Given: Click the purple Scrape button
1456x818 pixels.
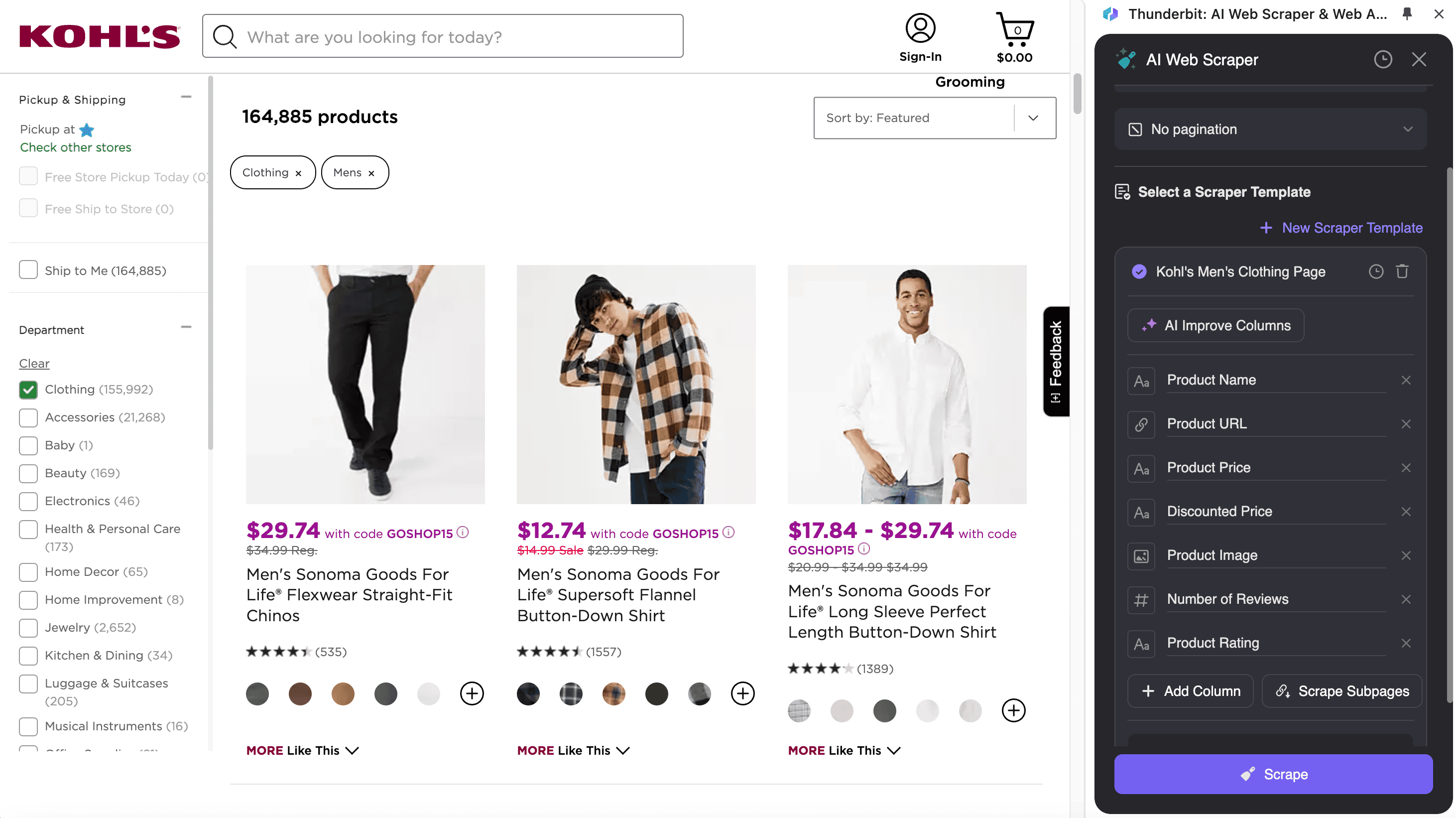Looking at the screenshot, I should [x=1273, y=774].
